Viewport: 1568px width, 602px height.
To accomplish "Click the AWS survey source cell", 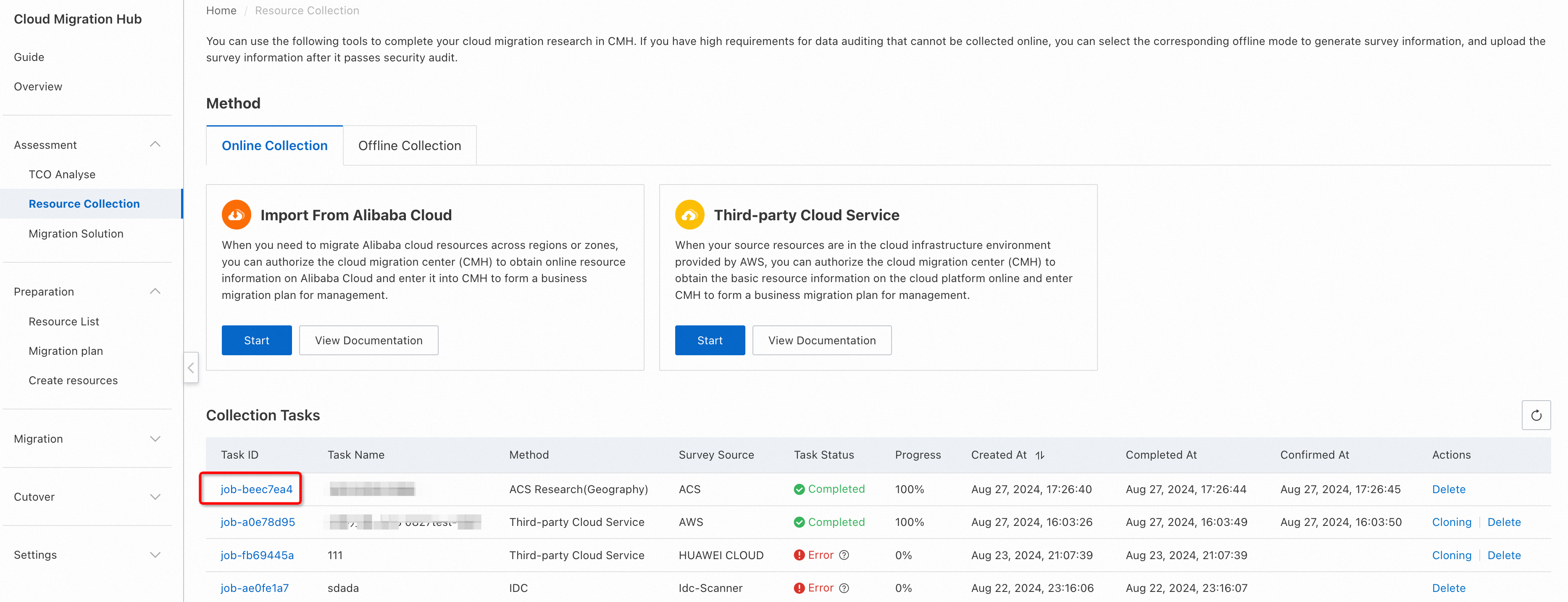I will pyautogui.click(x=691, y=522).
